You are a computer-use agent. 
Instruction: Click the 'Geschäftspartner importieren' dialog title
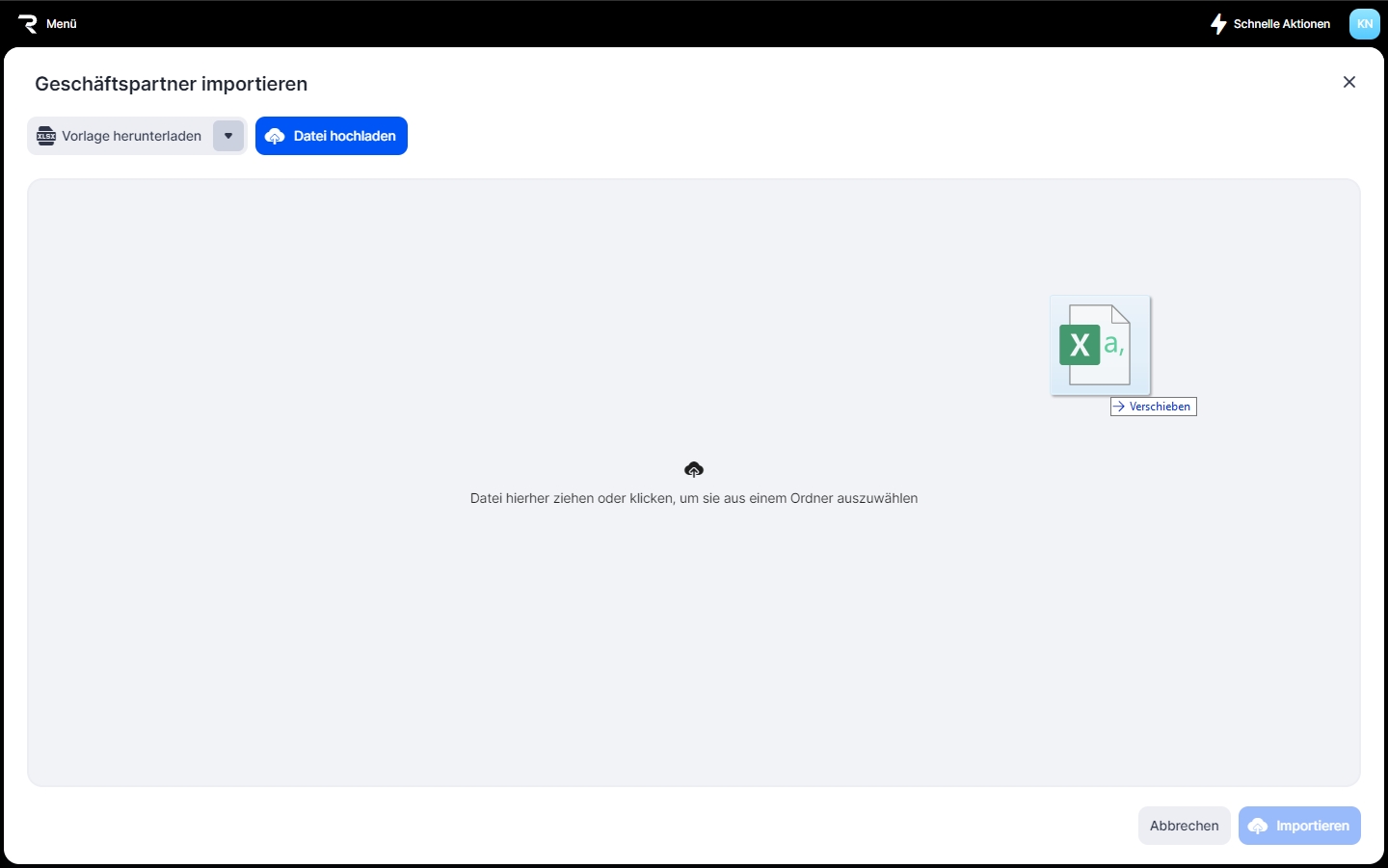[172, 84]
